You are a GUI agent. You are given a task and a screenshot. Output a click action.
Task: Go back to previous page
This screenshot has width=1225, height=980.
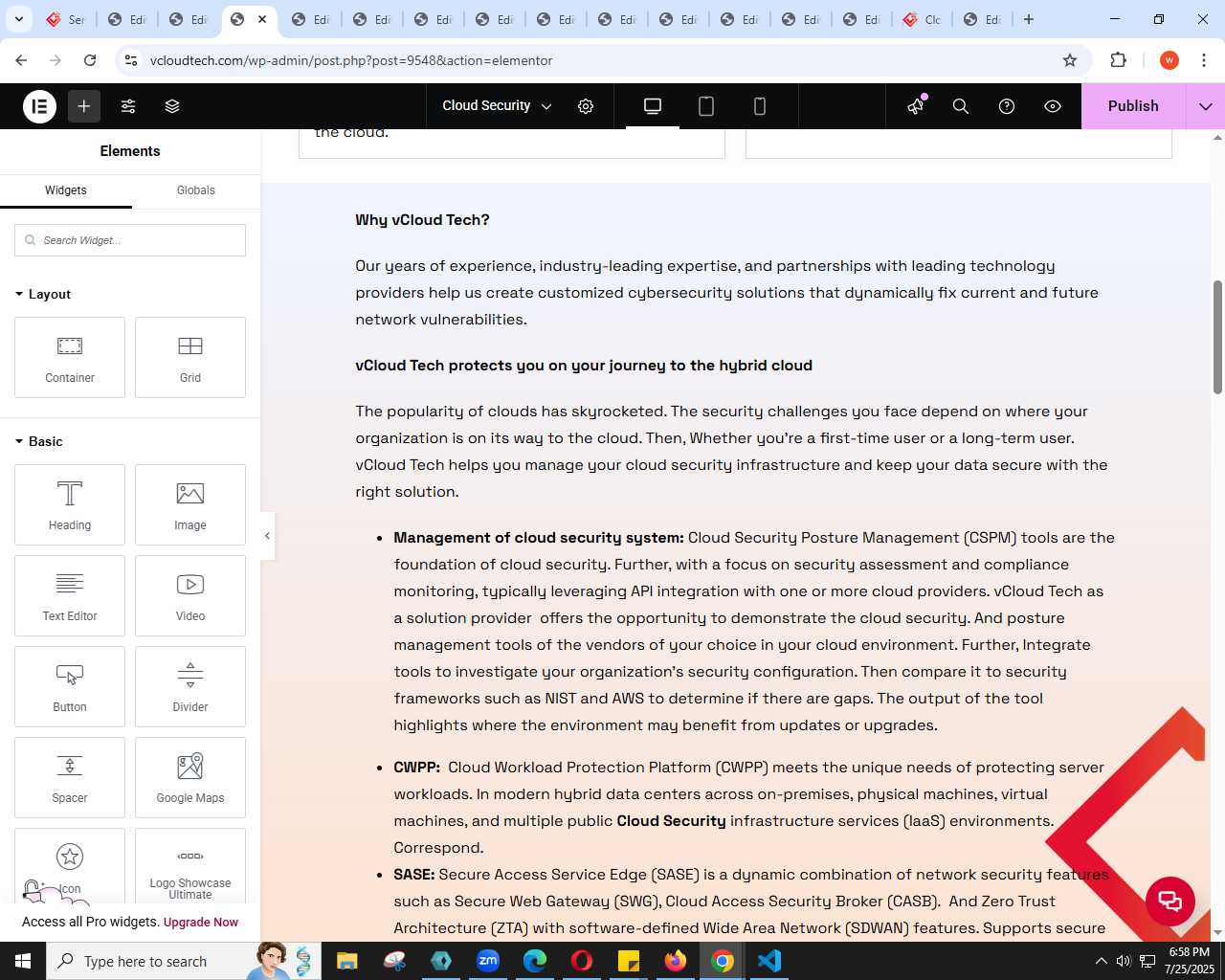tap(21, 60)
